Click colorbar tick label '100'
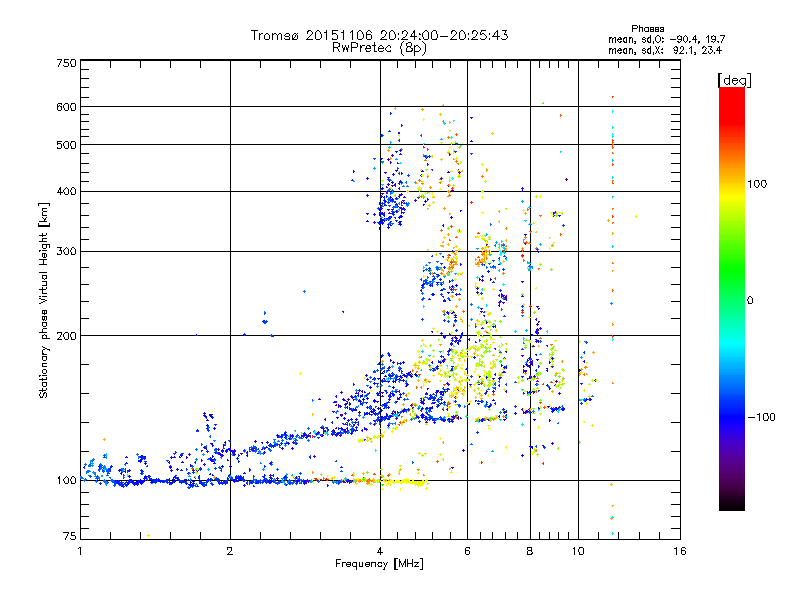This screenshot has height=600, width=800. (x=757, y=184)
